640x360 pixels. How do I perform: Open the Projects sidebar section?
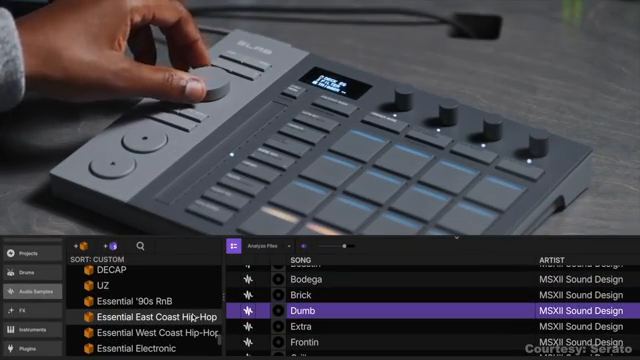tap(33, 253)
